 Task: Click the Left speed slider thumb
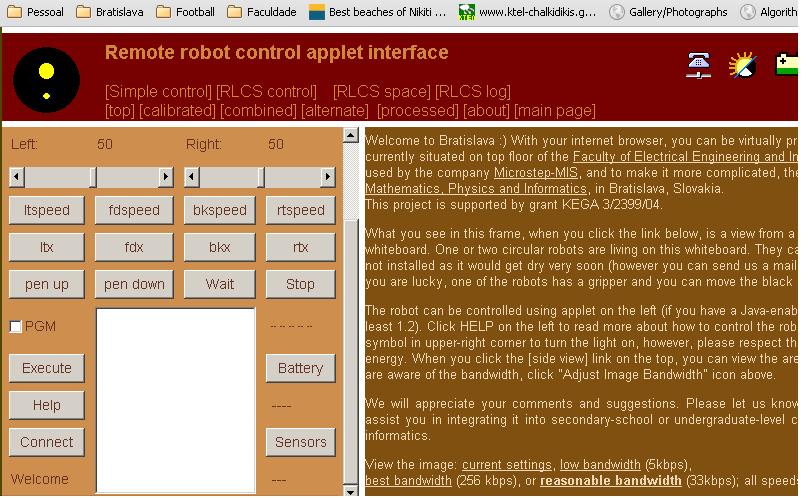(92, 177)
